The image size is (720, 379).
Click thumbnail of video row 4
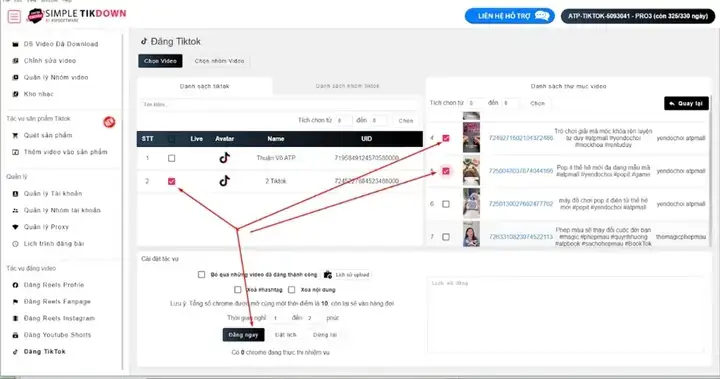[471, 137]
